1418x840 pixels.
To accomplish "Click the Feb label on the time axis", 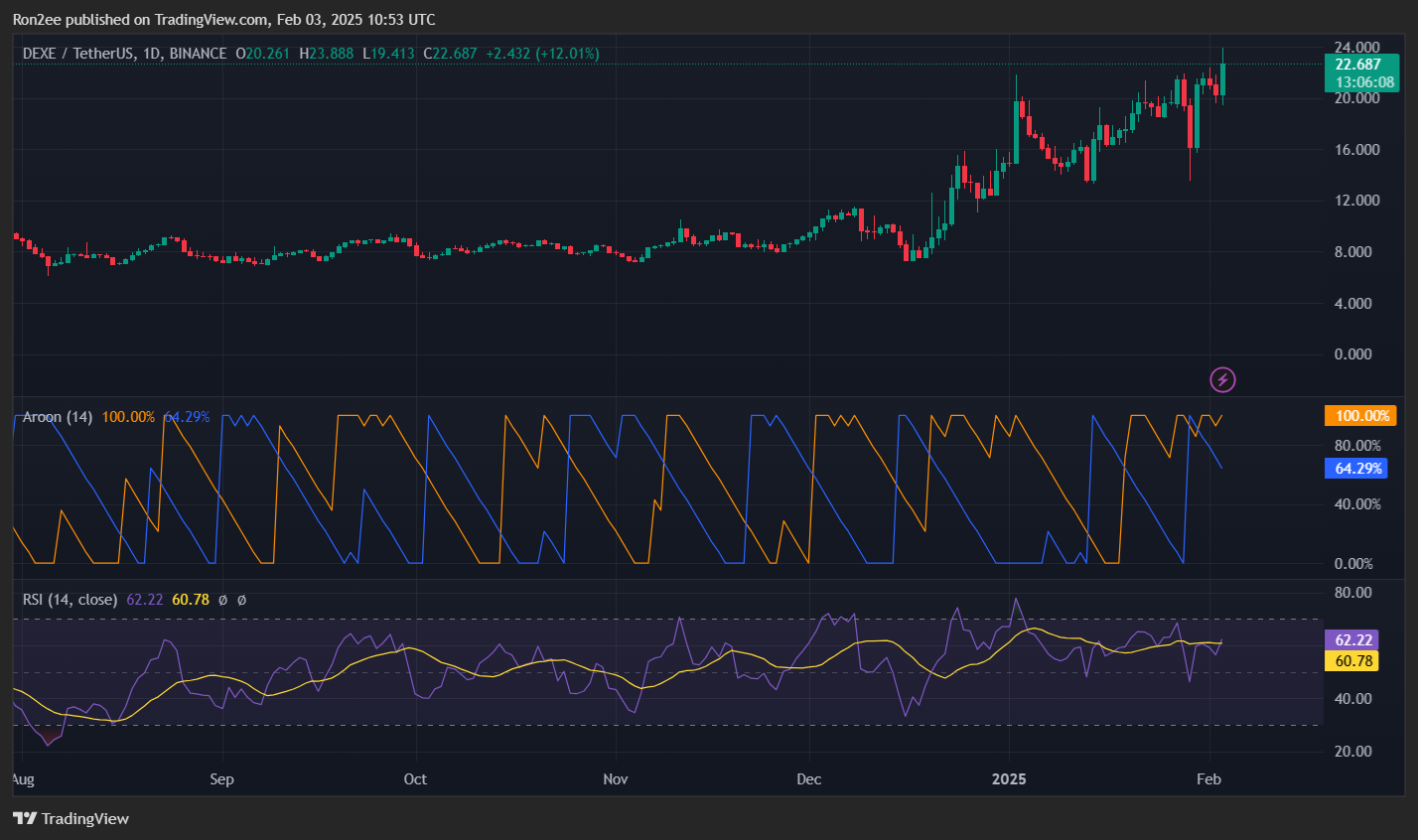I will click(1207, 779).
